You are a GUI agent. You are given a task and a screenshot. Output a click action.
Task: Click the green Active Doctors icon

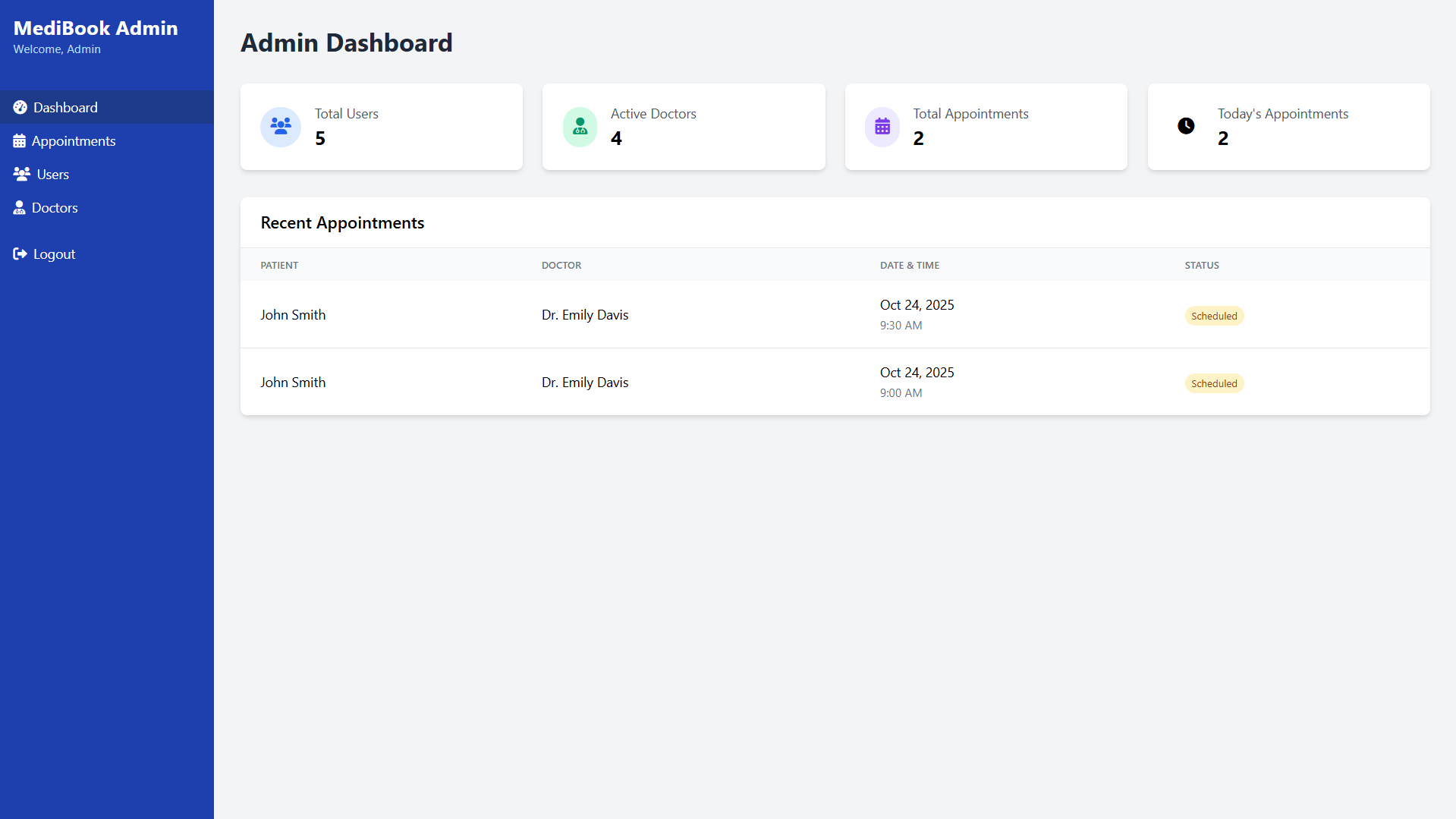click(x=580, y=127)
